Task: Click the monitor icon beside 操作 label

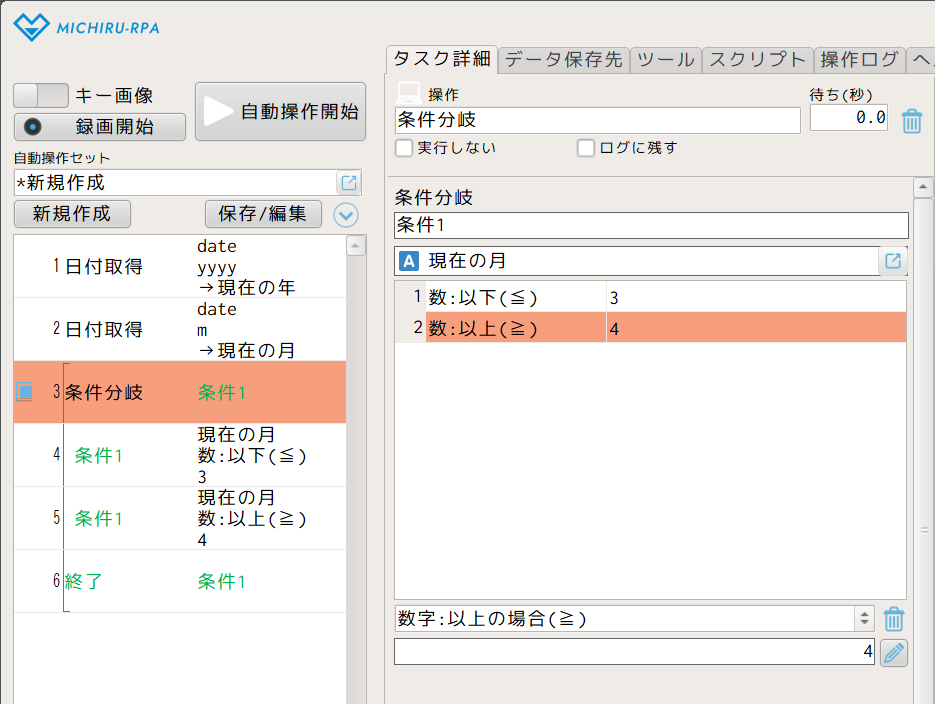Action: 408,93
